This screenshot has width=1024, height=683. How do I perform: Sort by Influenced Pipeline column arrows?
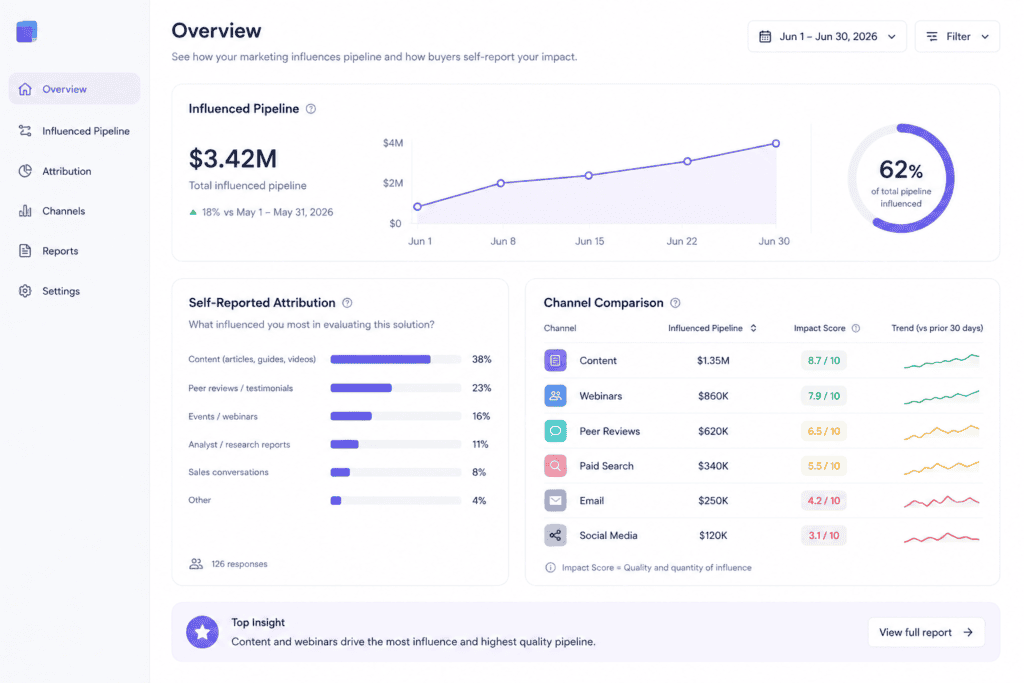coord(753,328)
